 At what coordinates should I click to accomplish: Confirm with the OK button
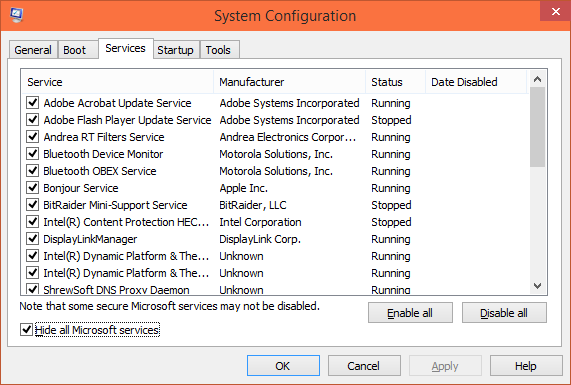pos(283,366)
